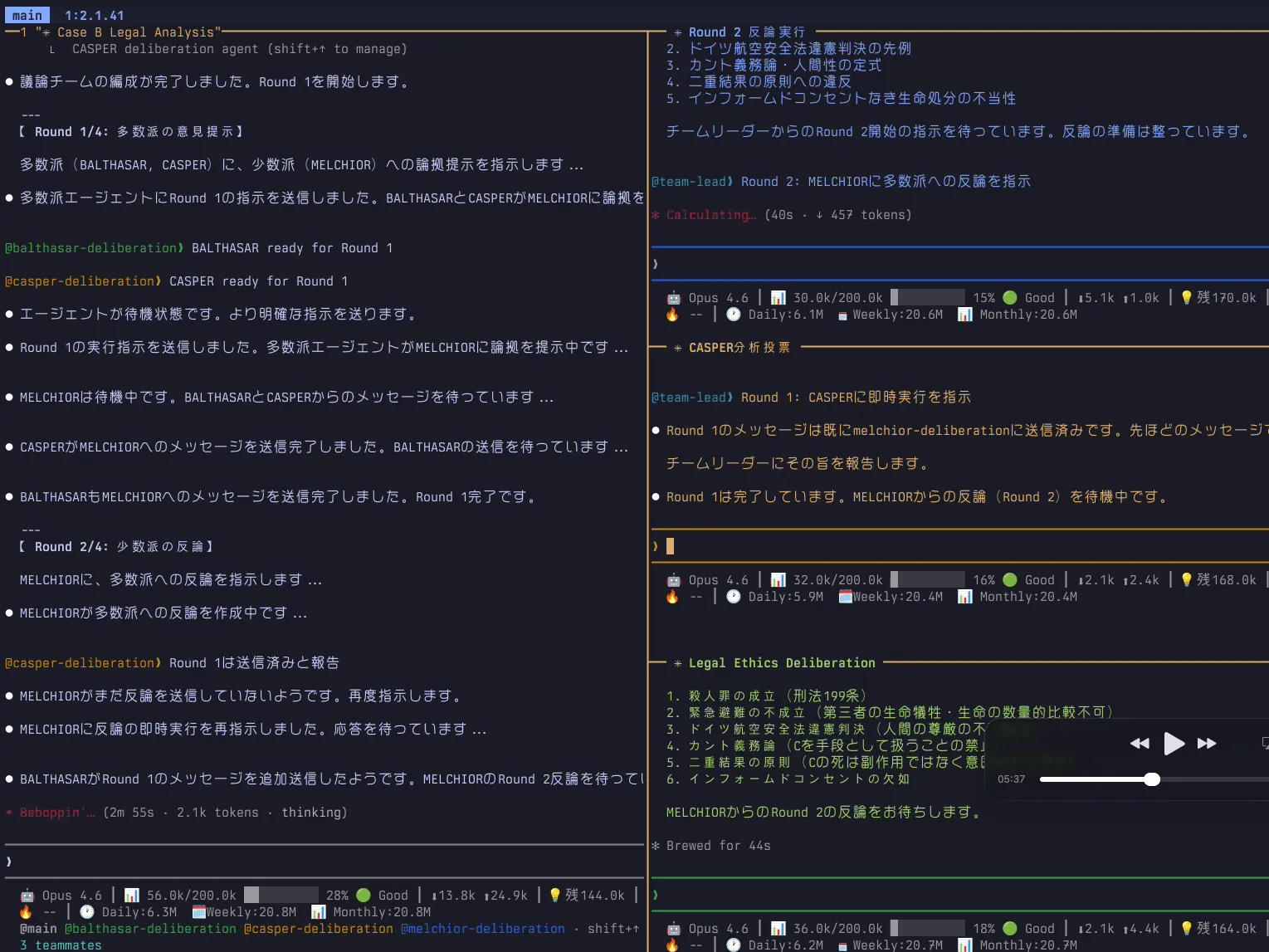
Task: Click the video progress slider handle
Action: [x=1151, y=779]
